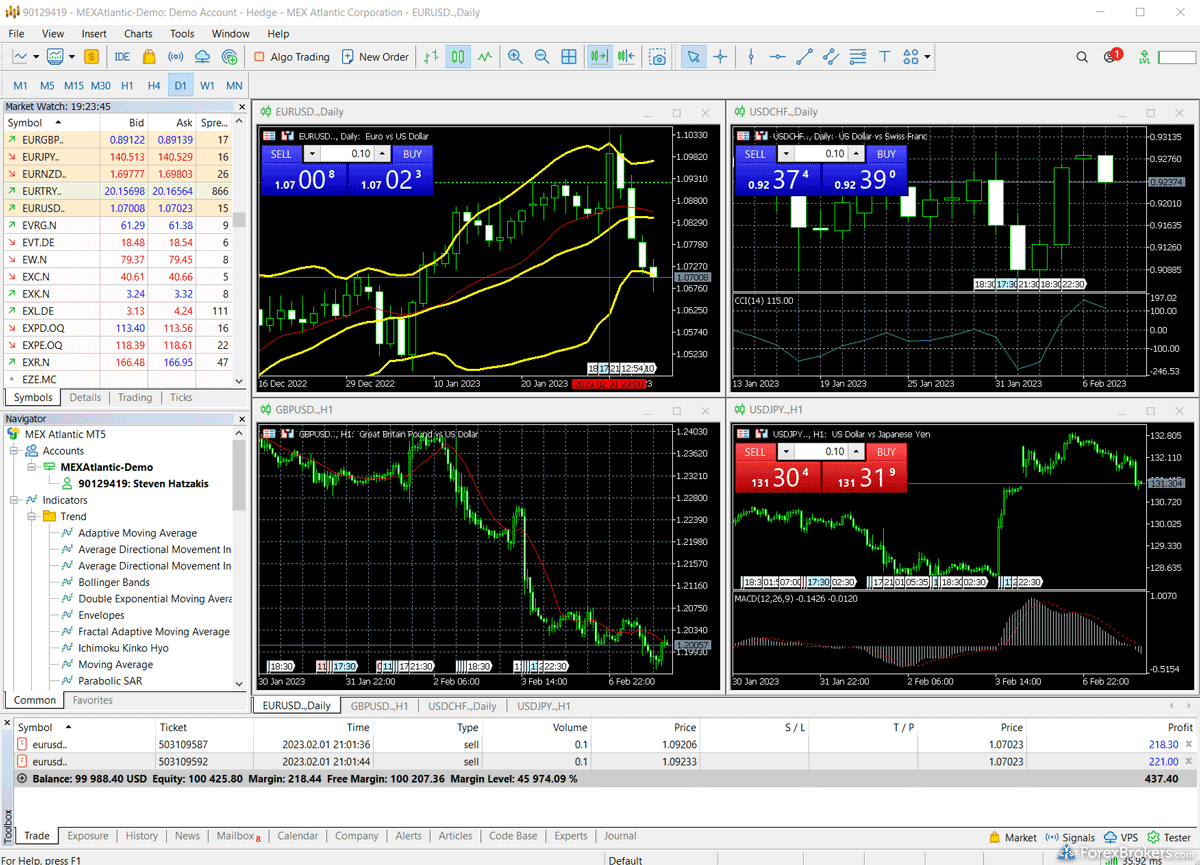The height and width of the screenshot is (865, 1200).
Task: Click New Order button
Action: [x=376, y=57]
